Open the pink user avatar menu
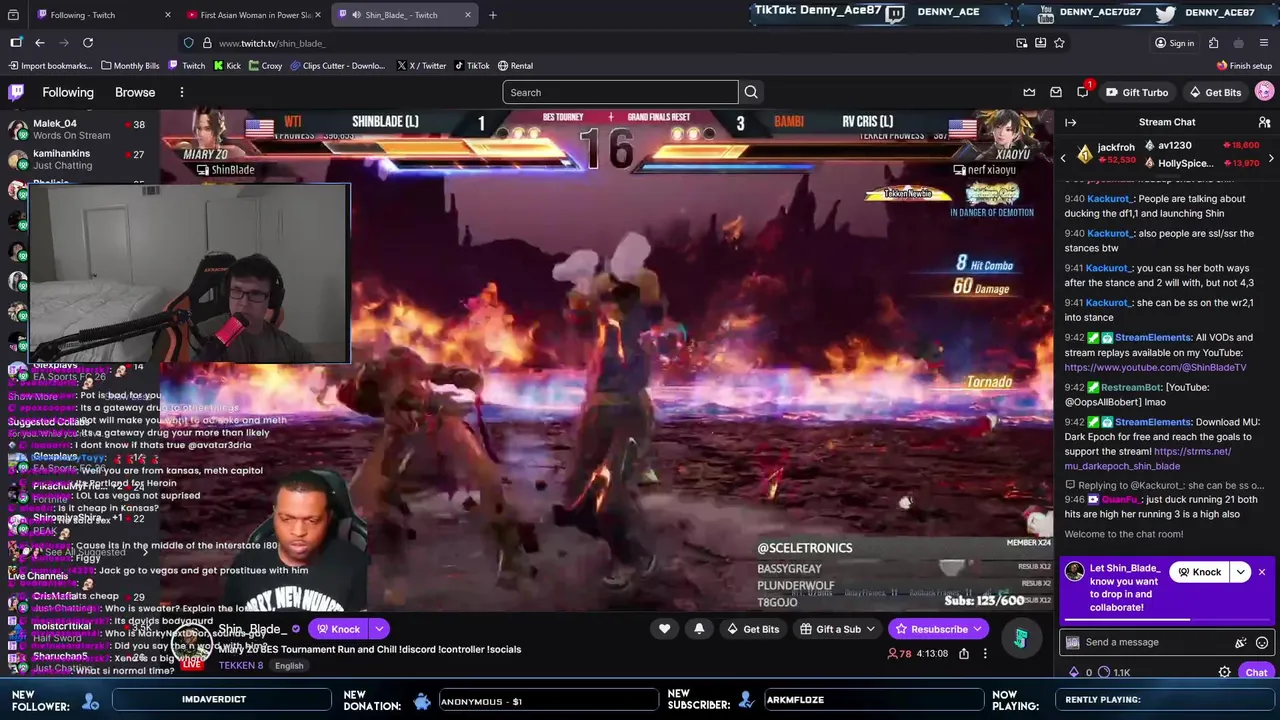This screenshot has width=1280, height=720. 1264,92
